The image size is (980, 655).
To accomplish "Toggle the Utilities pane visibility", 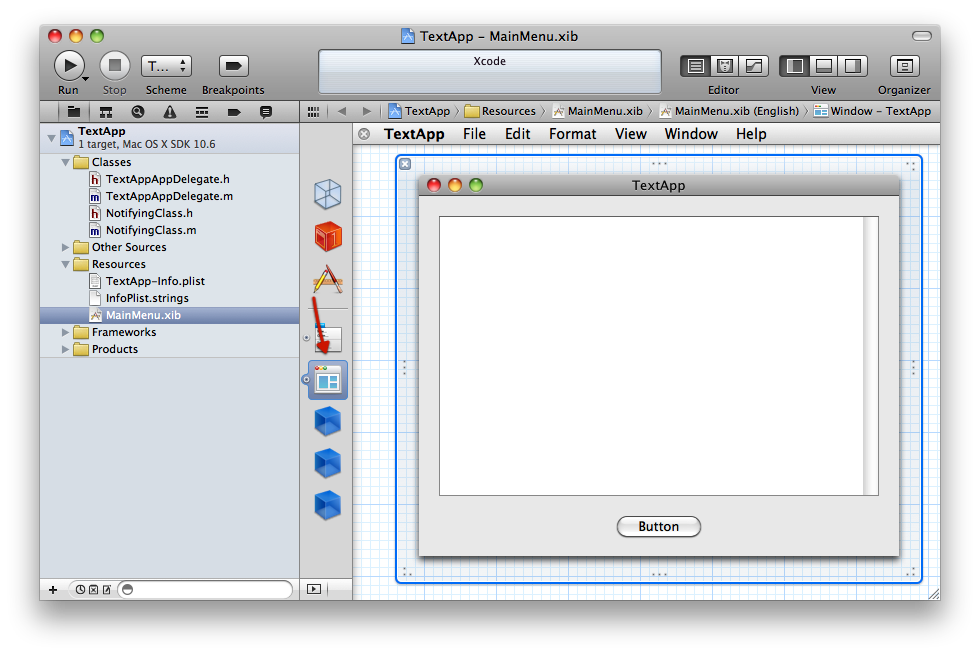I will pos(852,66).
